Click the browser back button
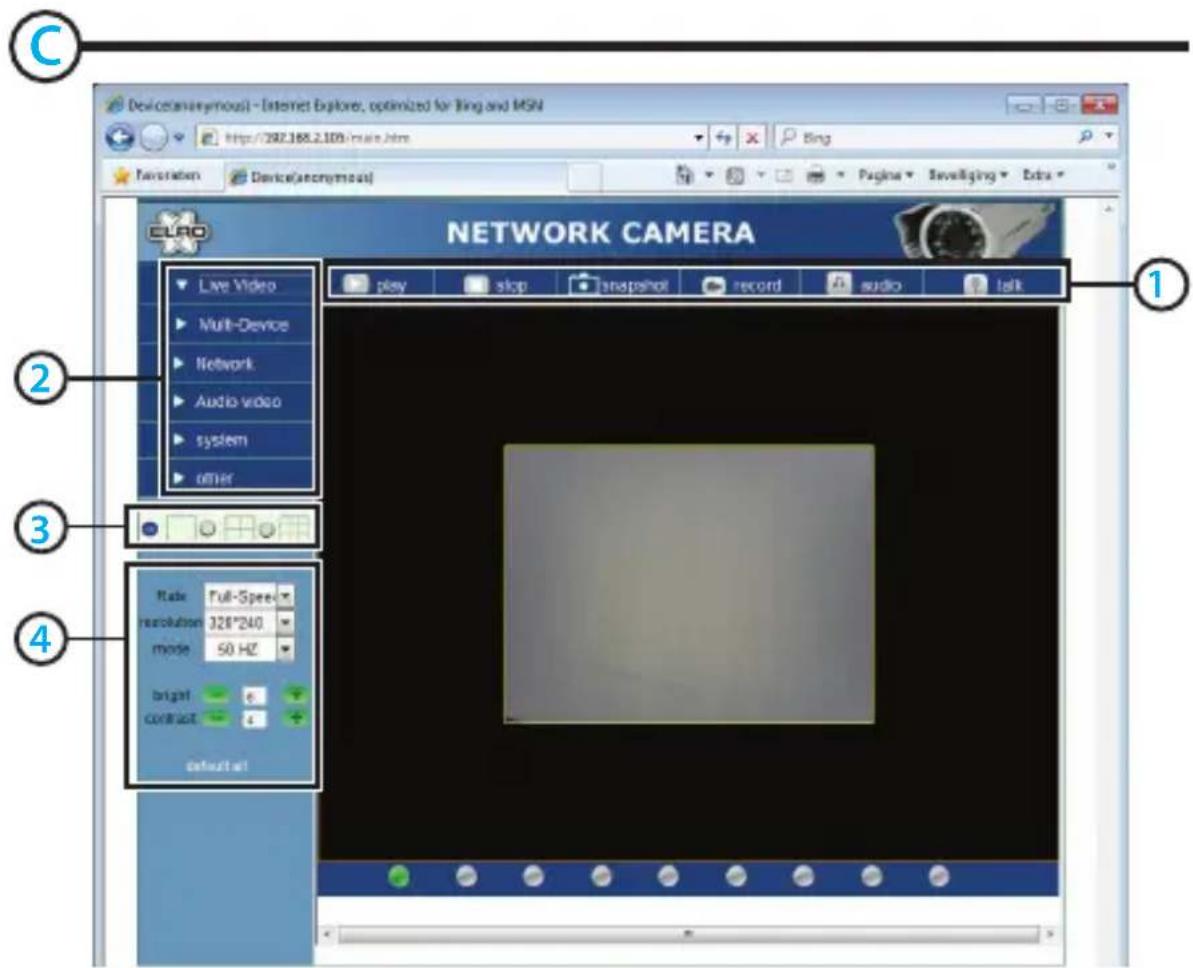 (120, 137)
